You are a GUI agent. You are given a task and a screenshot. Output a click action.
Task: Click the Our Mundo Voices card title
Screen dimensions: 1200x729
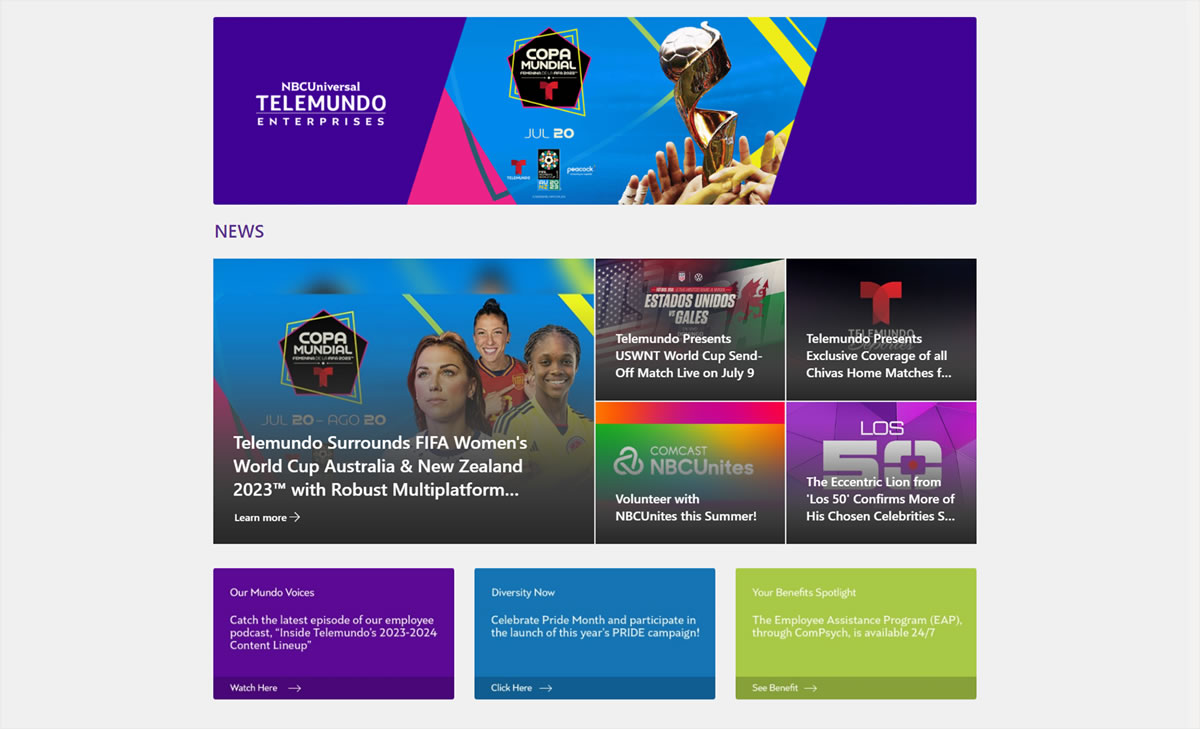(272, 593)
